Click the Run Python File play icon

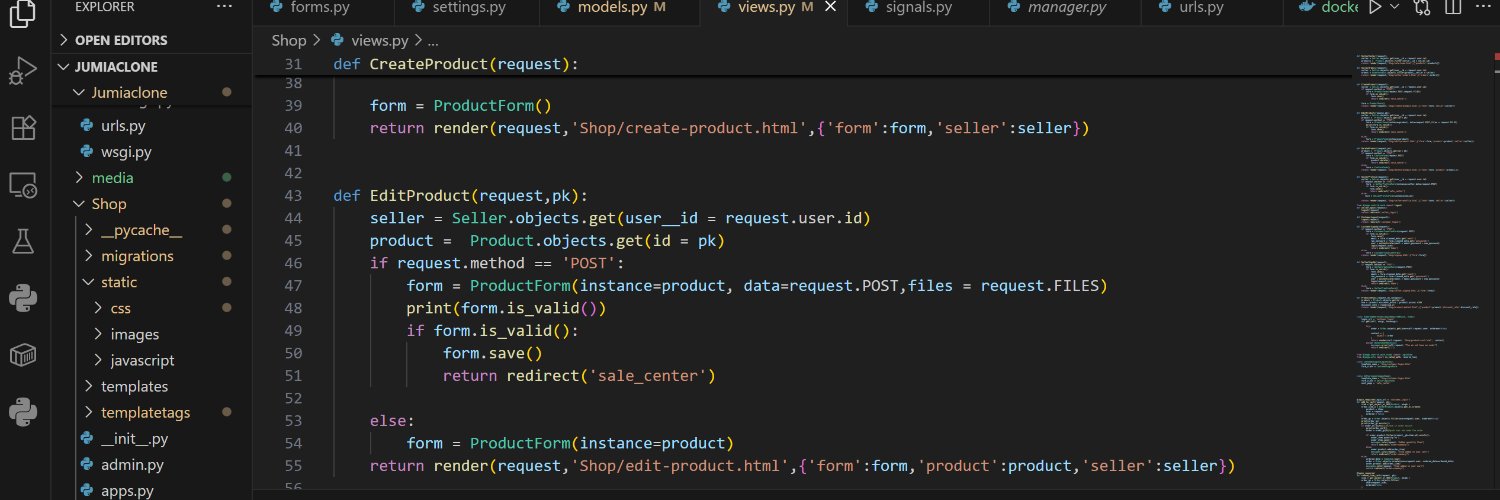pyautogui.click(x=1376, y=8)
